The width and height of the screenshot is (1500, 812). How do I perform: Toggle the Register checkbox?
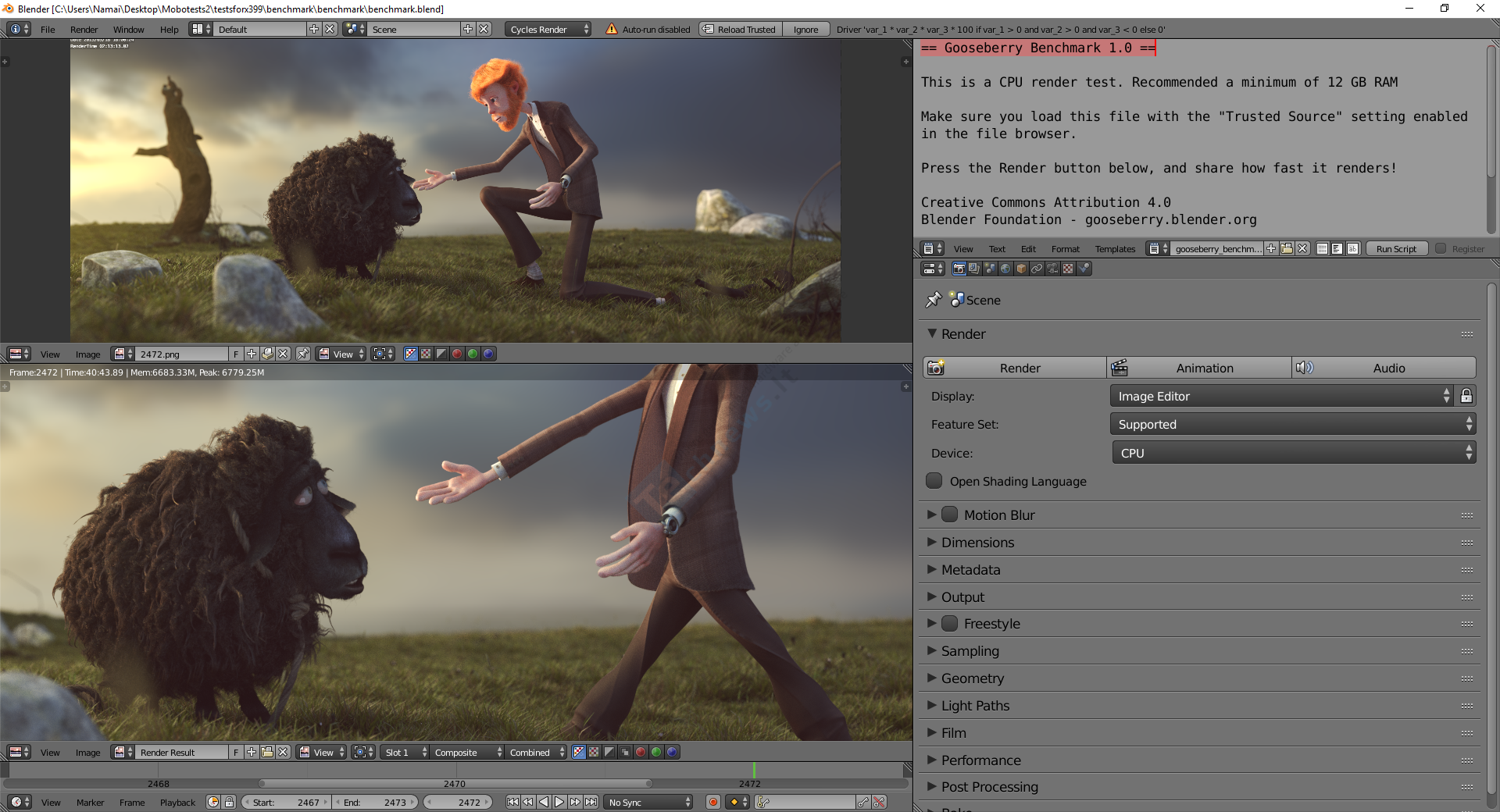coord(1441,248)
